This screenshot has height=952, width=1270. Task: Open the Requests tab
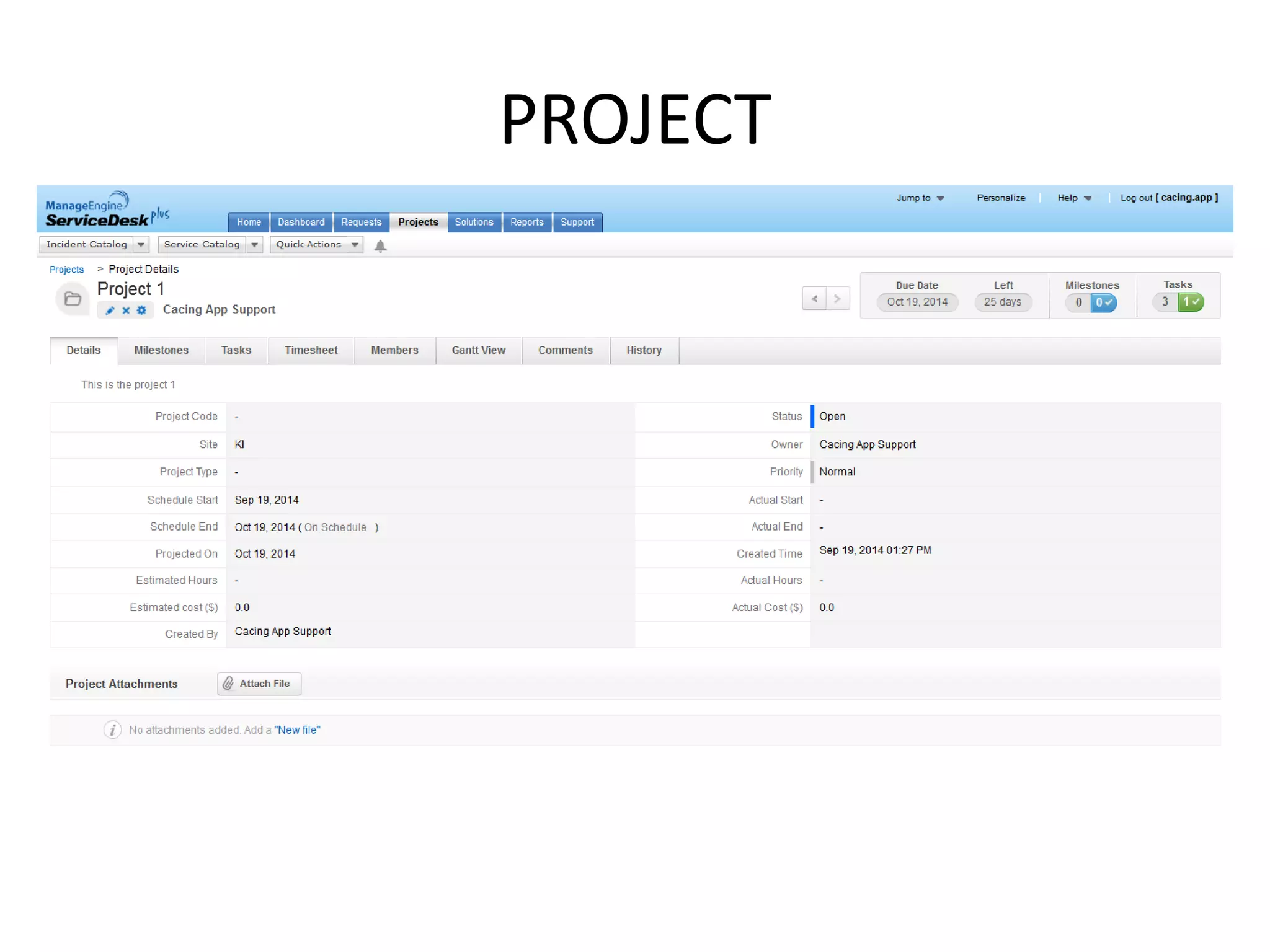click(x=362, y=223)
